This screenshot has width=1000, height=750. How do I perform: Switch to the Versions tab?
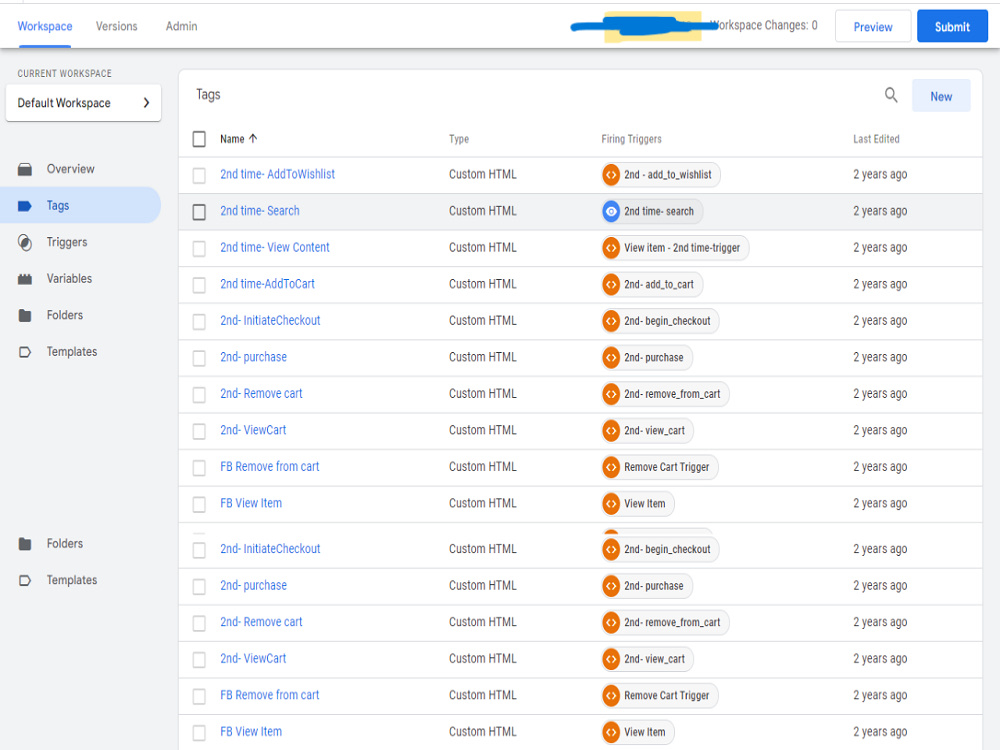[117, 26]
